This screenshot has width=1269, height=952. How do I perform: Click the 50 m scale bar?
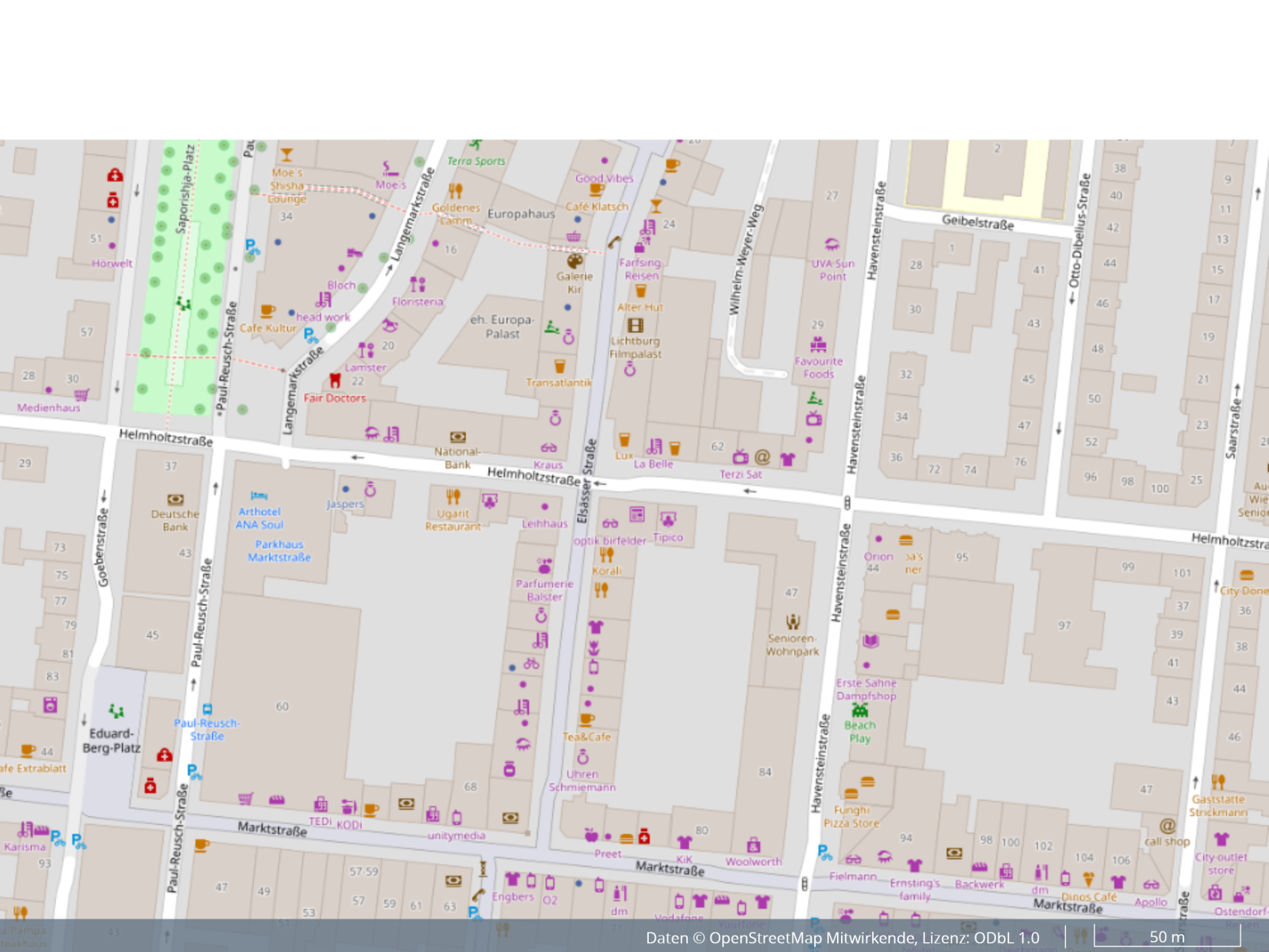point(1167,937)
